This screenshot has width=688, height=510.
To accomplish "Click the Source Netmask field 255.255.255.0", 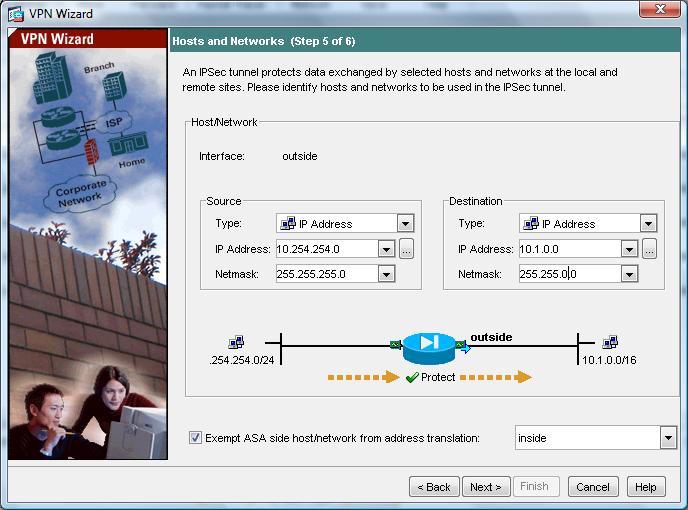I will pos(327,274).
